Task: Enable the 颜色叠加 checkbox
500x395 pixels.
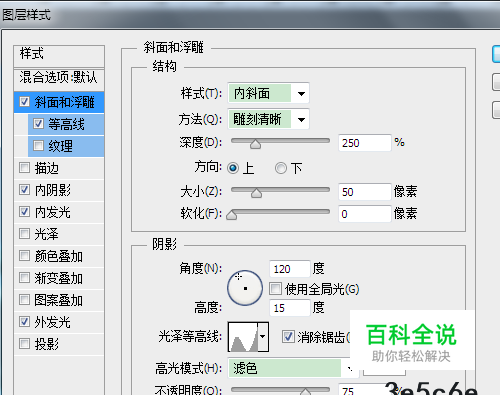Action: point(24,256)
